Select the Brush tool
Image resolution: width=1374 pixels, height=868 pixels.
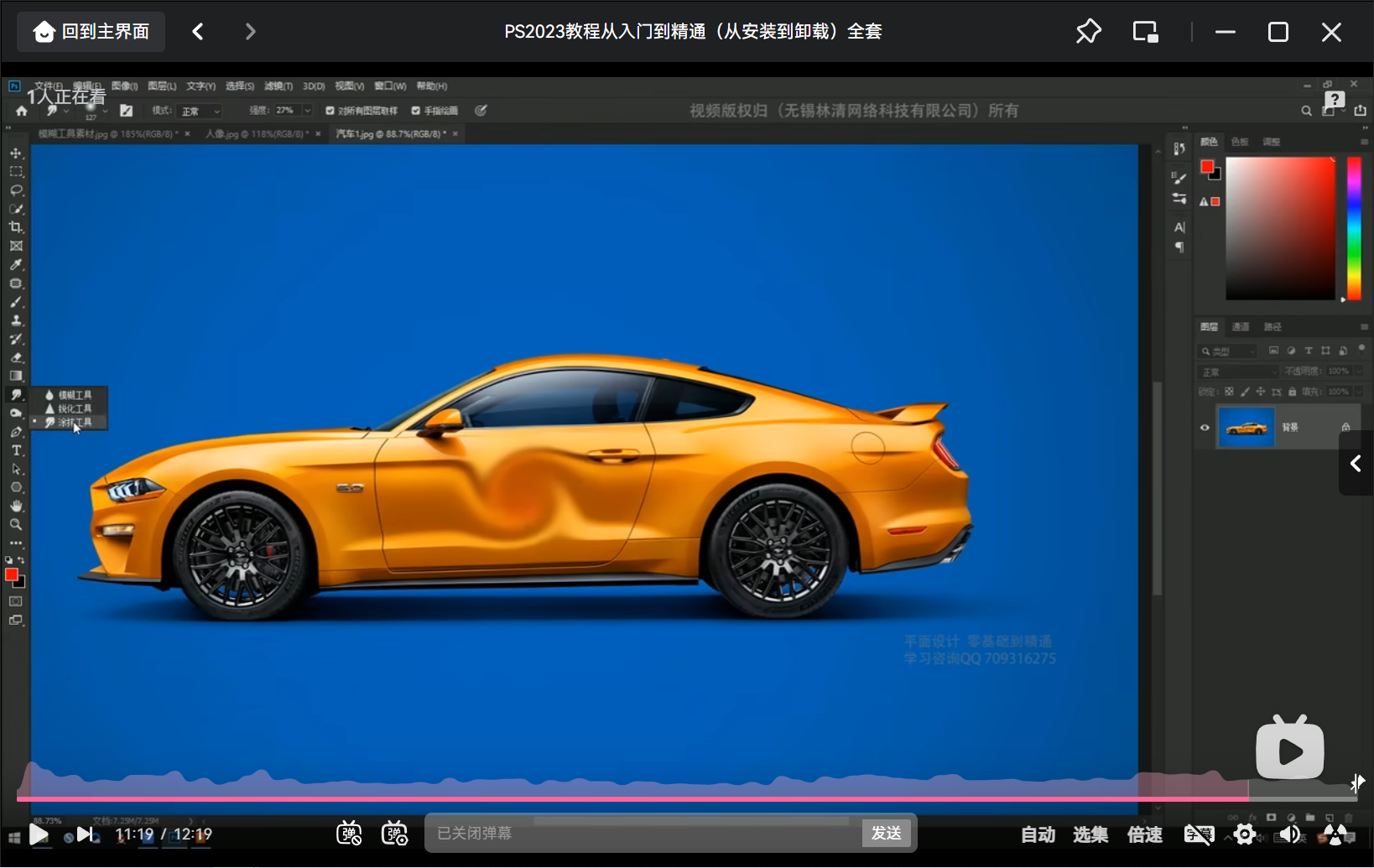(x=16, y=302)
